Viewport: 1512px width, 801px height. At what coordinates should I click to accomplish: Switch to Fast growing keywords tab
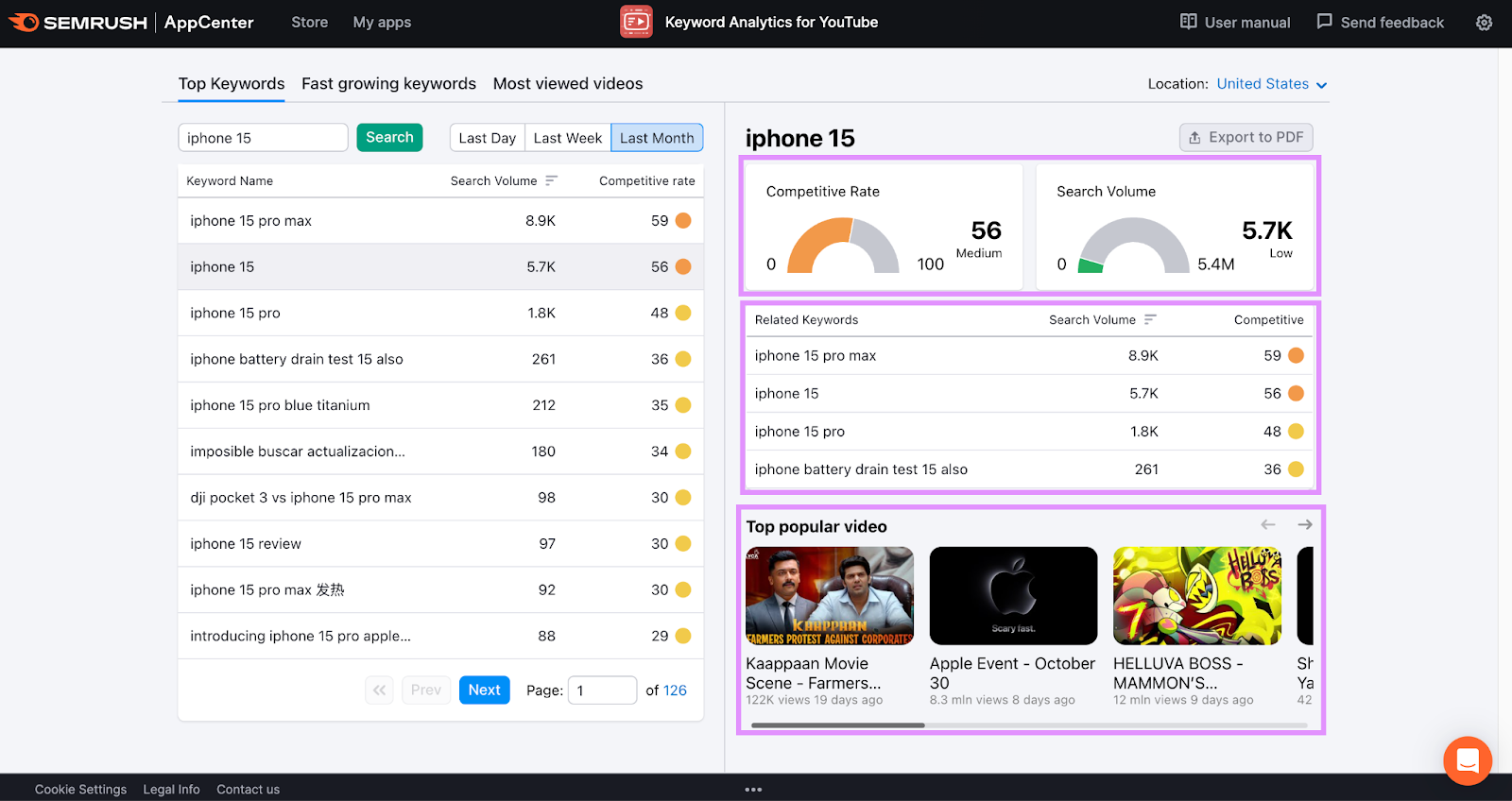click(x=388, y=84)
